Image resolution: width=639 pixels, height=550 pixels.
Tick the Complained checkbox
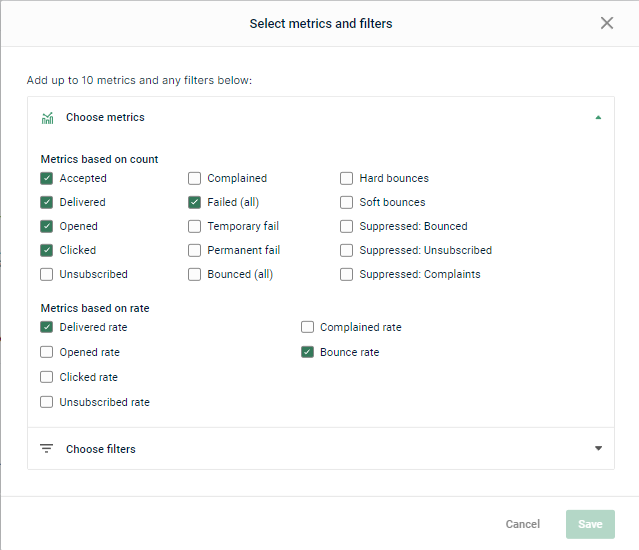[x=195, y=179]
